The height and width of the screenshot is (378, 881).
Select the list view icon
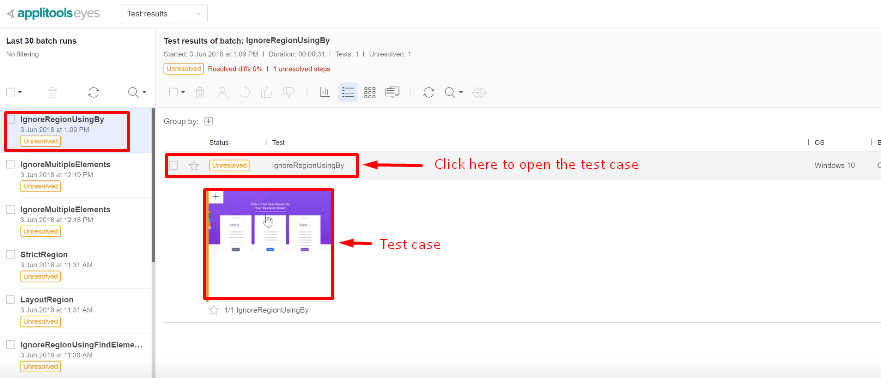(x=348, y=92)
